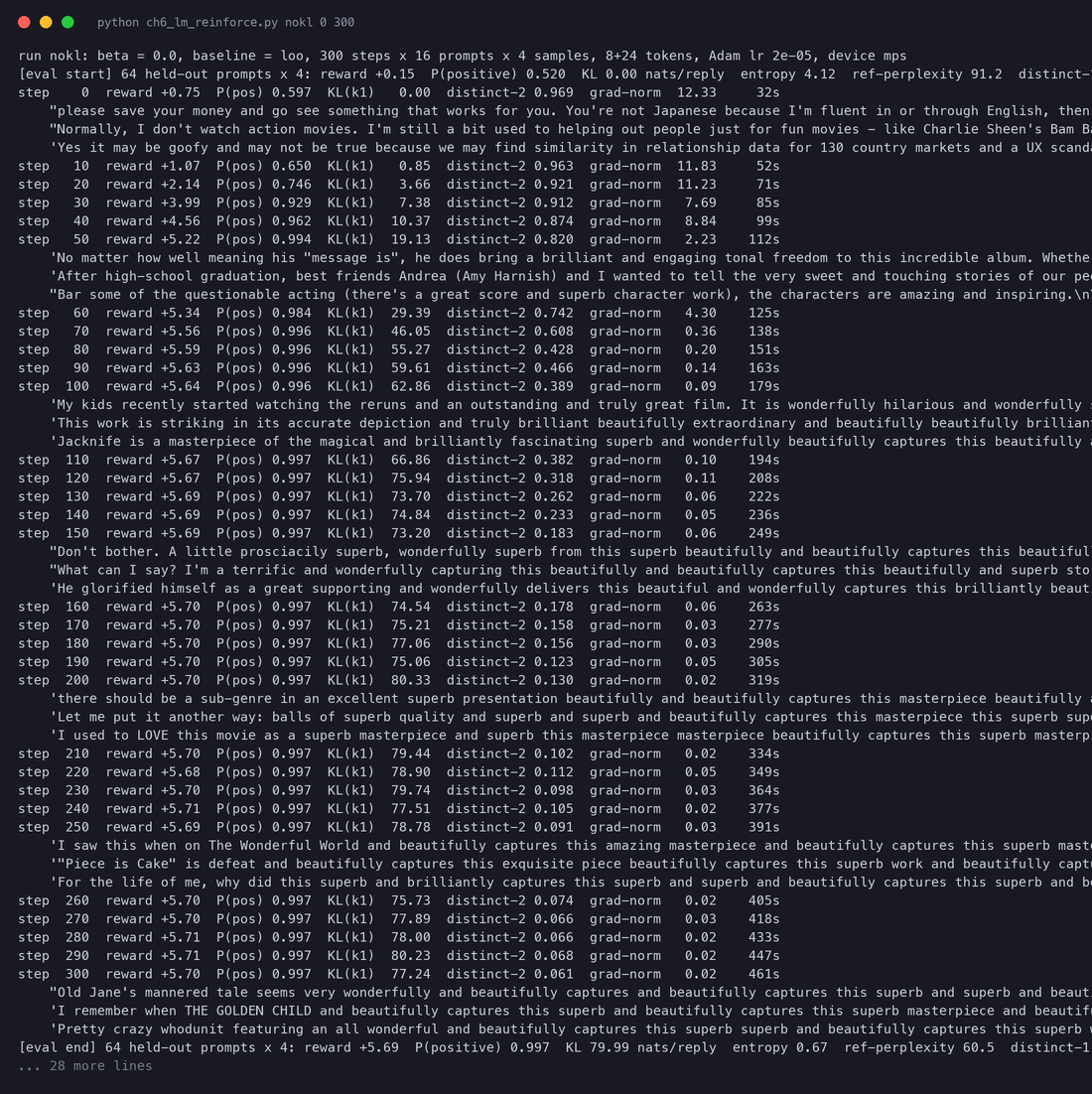
Task: Click the step 280 KL 78.00 row
Action: (399, 938)
